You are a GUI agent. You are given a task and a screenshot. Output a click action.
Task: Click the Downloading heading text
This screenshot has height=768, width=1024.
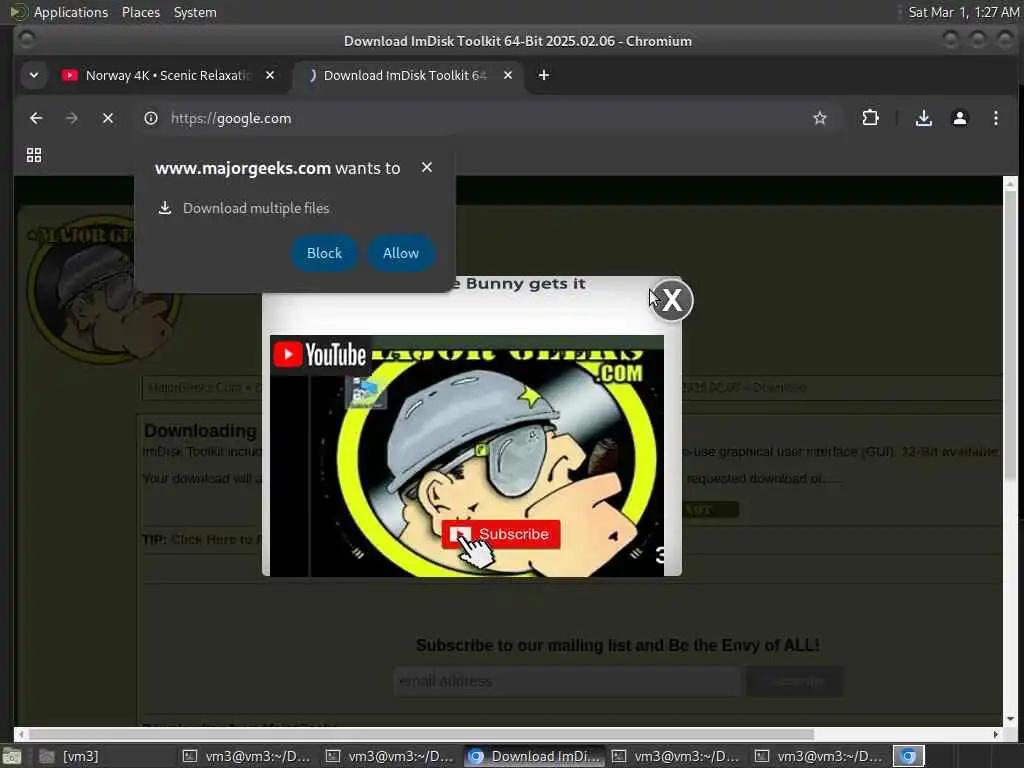click(200, 431)
